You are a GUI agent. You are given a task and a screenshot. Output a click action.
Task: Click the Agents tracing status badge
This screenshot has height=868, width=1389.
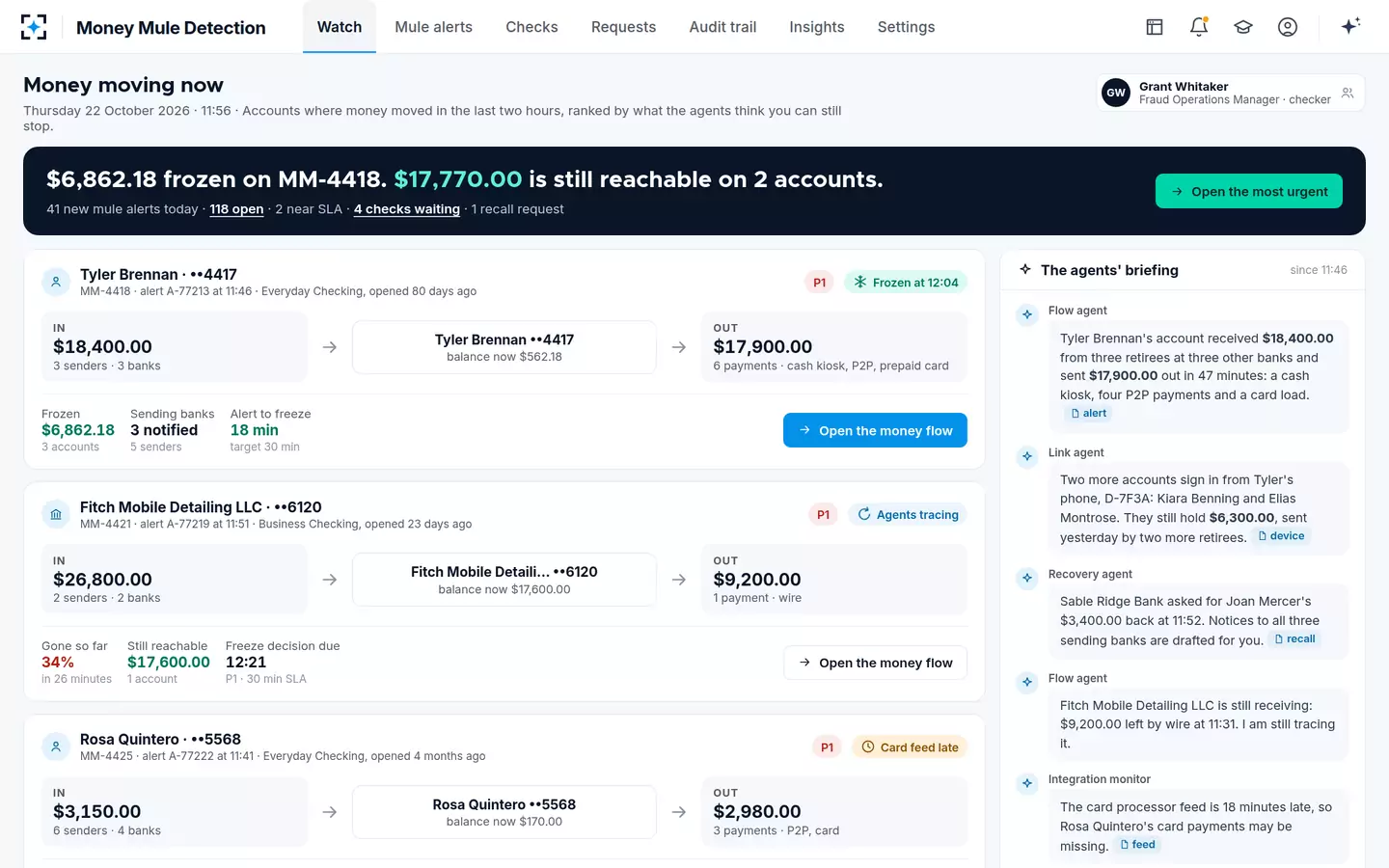(908, 515)
